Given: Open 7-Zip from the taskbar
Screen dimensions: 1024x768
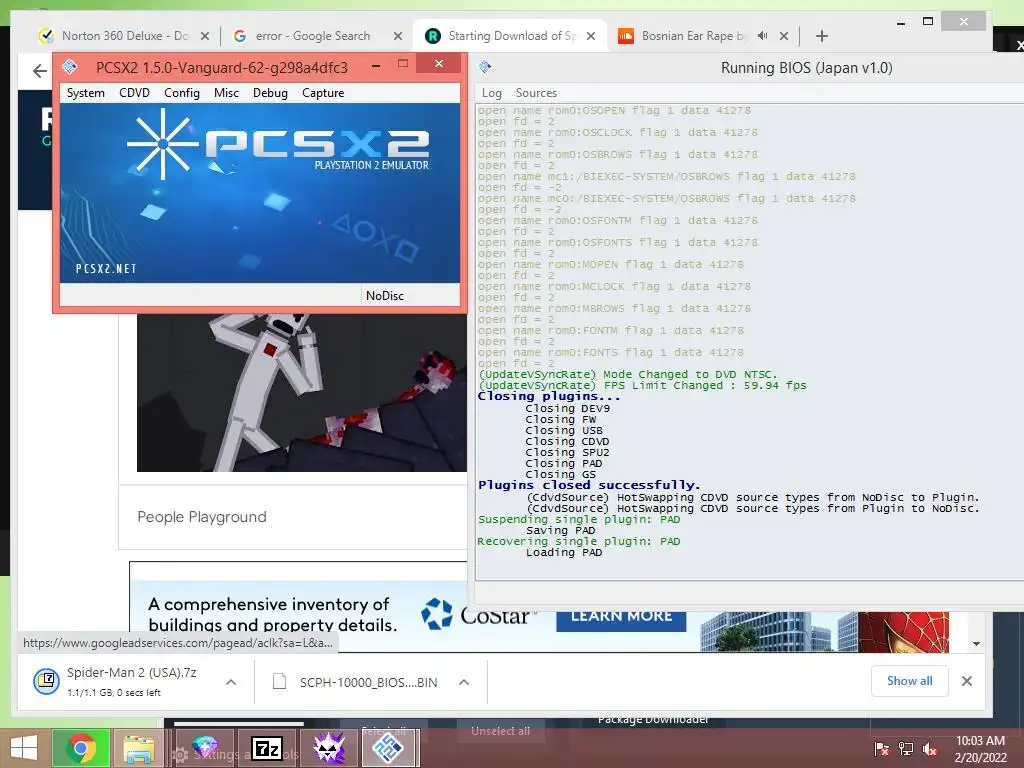Looking at the screenshot, I should coord(266,748).
